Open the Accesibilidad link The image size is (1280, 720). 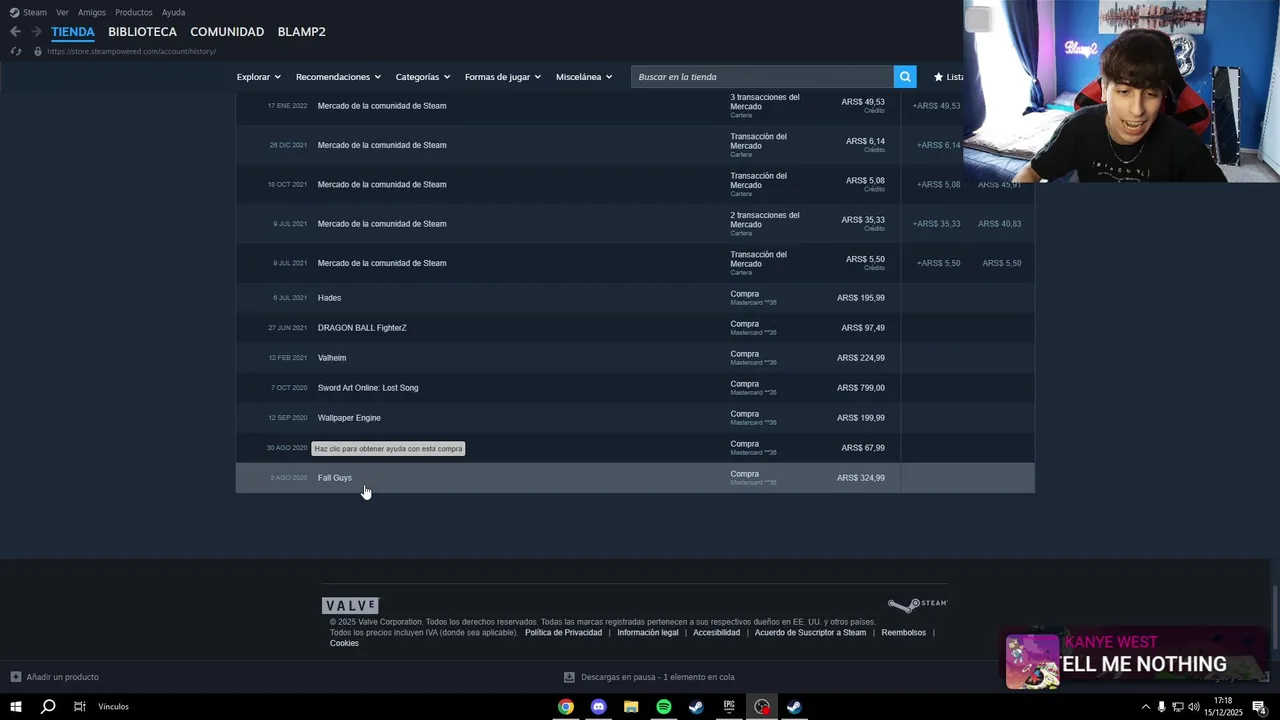tap(716, 633)
